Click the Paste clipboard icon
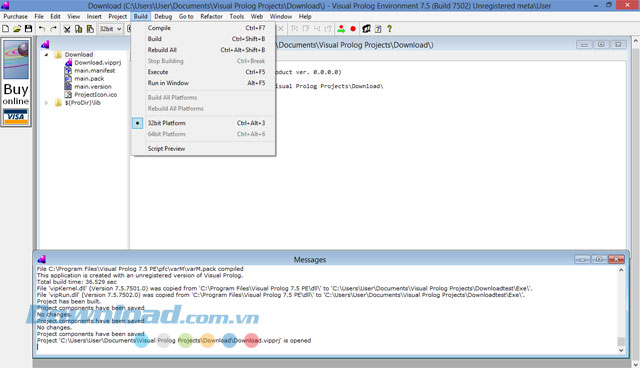This screenshot has height=368, width=640. (x=90, y=29)
